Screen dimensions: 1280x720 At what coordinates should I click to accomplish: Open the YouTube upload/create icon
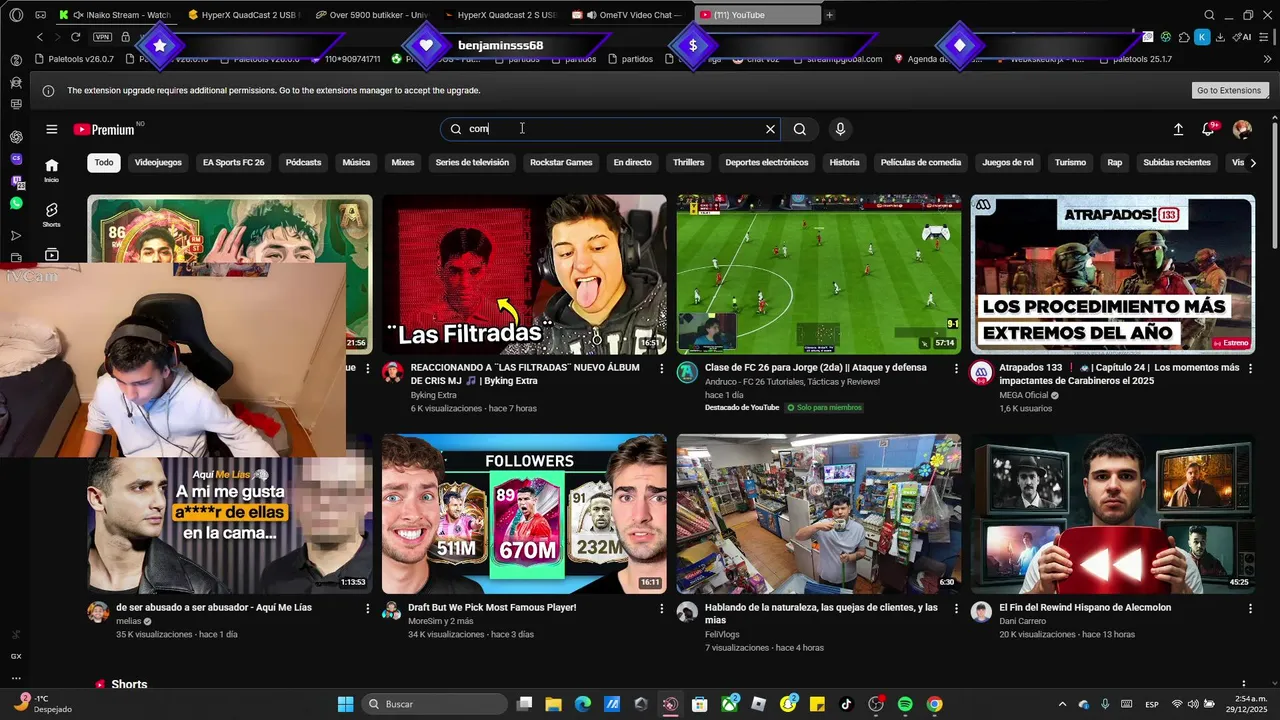pos(1178,129)
